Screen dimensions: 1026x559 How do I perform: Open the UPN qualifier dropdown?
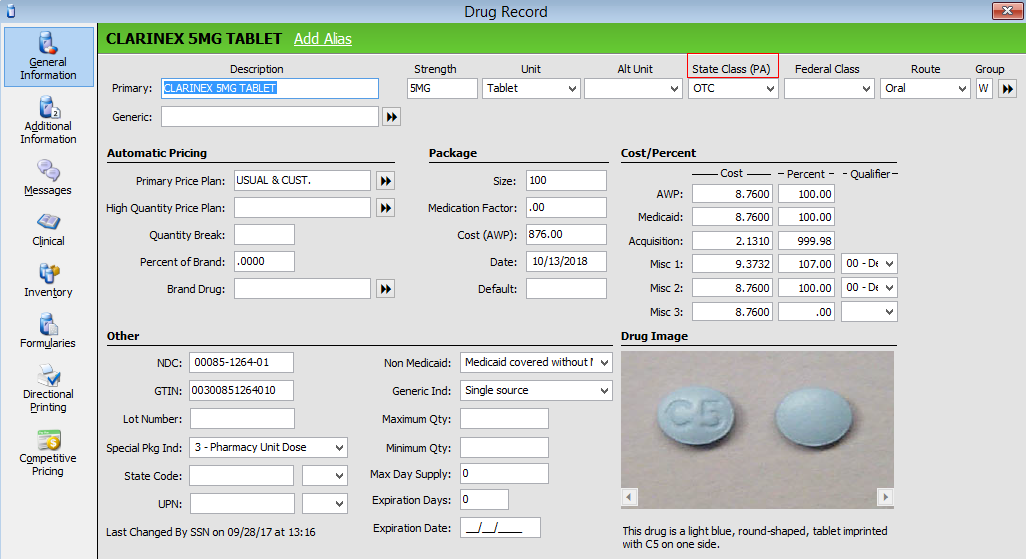[325, 504]
